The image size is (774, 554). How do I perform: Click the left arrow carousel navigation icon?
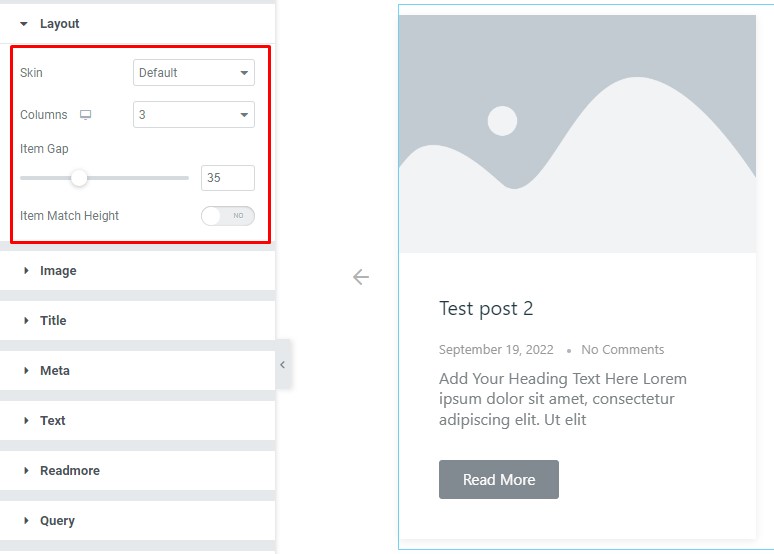(x=361, y=277)
